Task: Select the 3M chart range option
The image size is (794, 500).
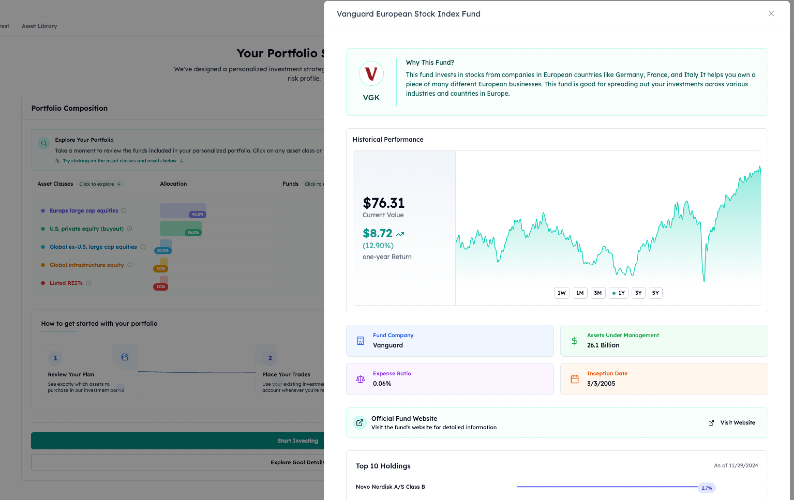Action: tap(598, 293)
